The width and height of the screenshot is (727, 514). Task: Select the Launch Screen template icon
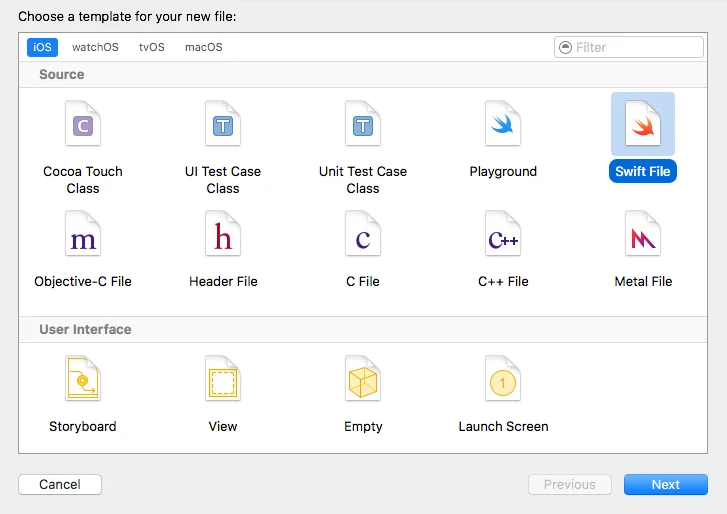click(503, 379)
